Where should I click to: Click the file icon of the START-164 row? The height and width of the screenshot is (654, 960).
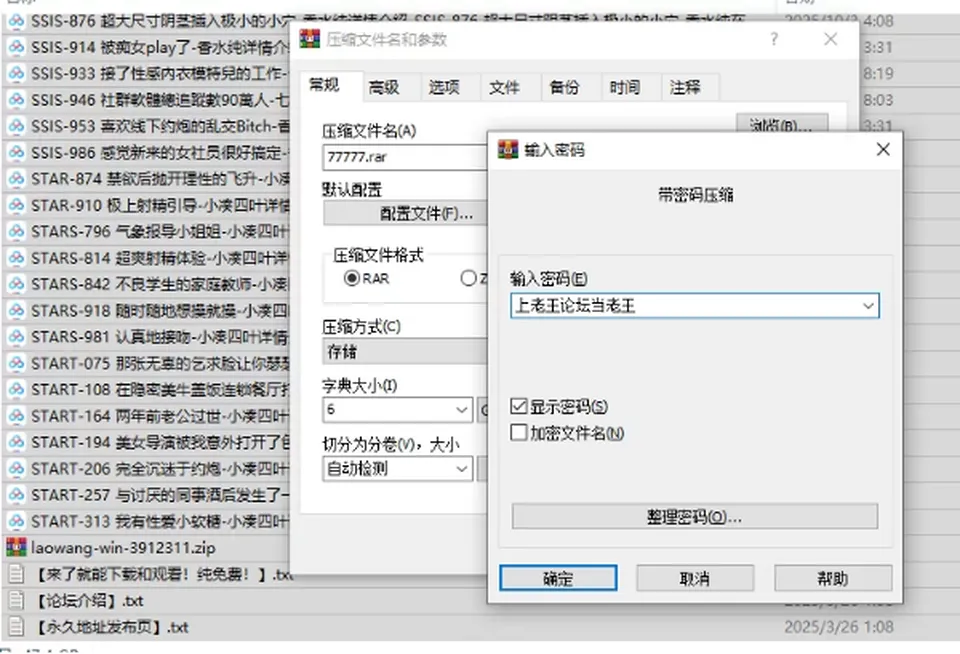click(x=17, y=416)
